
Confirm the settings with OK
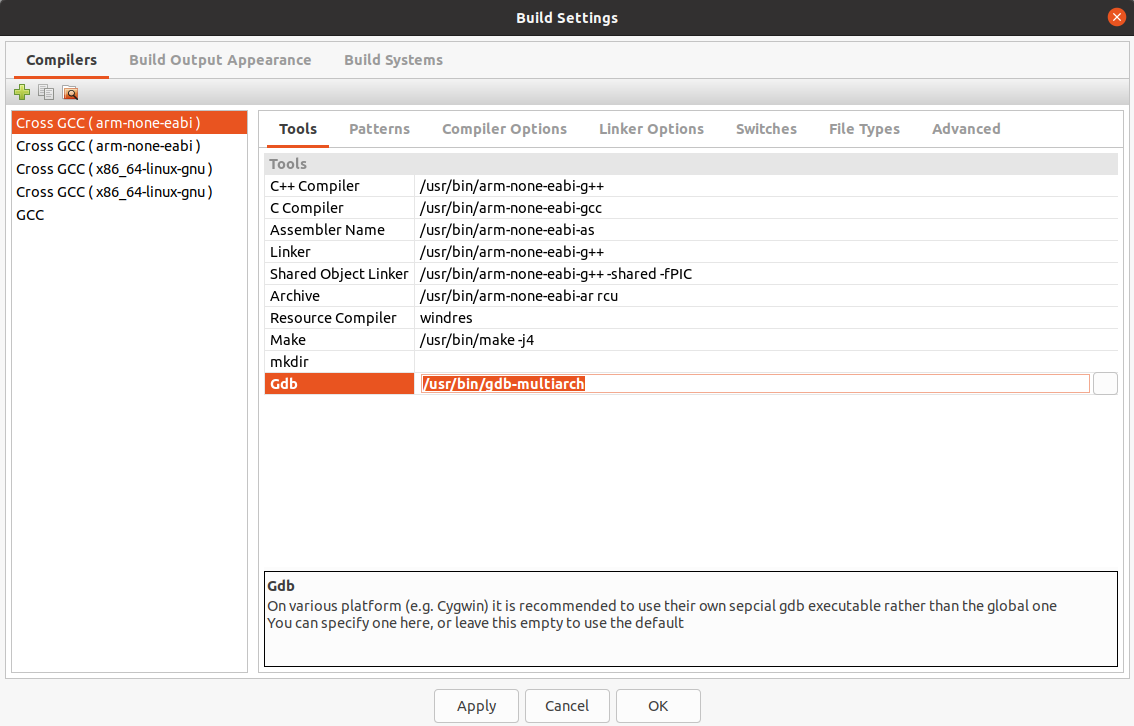pos(658,706)
